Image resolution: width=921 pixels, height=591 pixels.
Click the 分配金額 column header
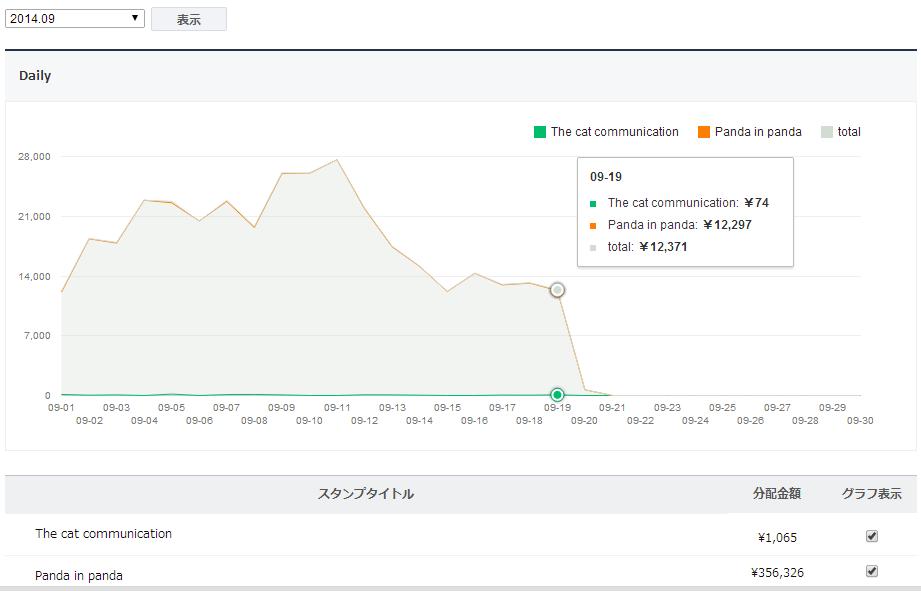pos(777,494)
